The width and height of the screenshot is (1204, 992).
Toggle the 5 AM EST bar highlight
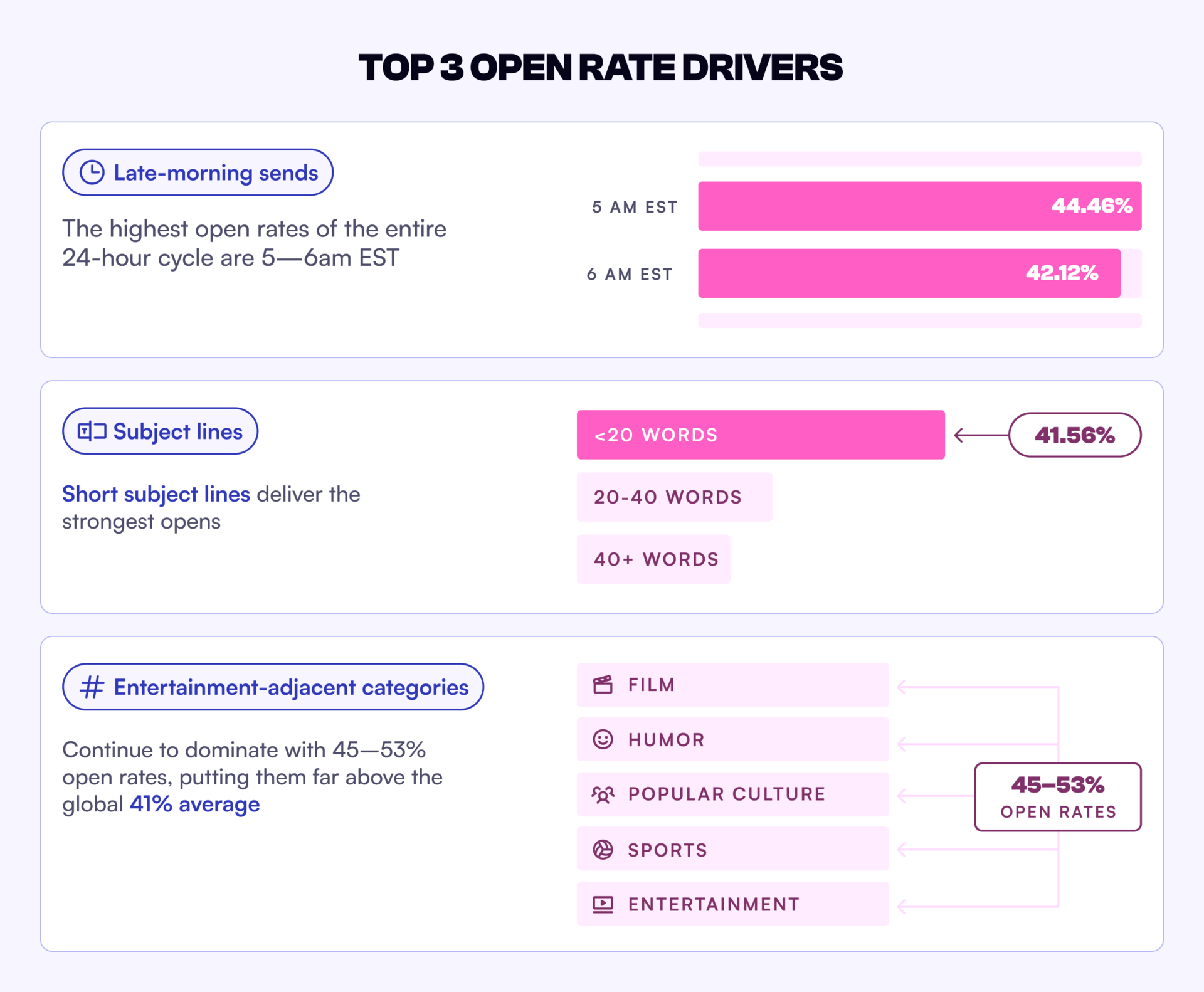point(919,206)
